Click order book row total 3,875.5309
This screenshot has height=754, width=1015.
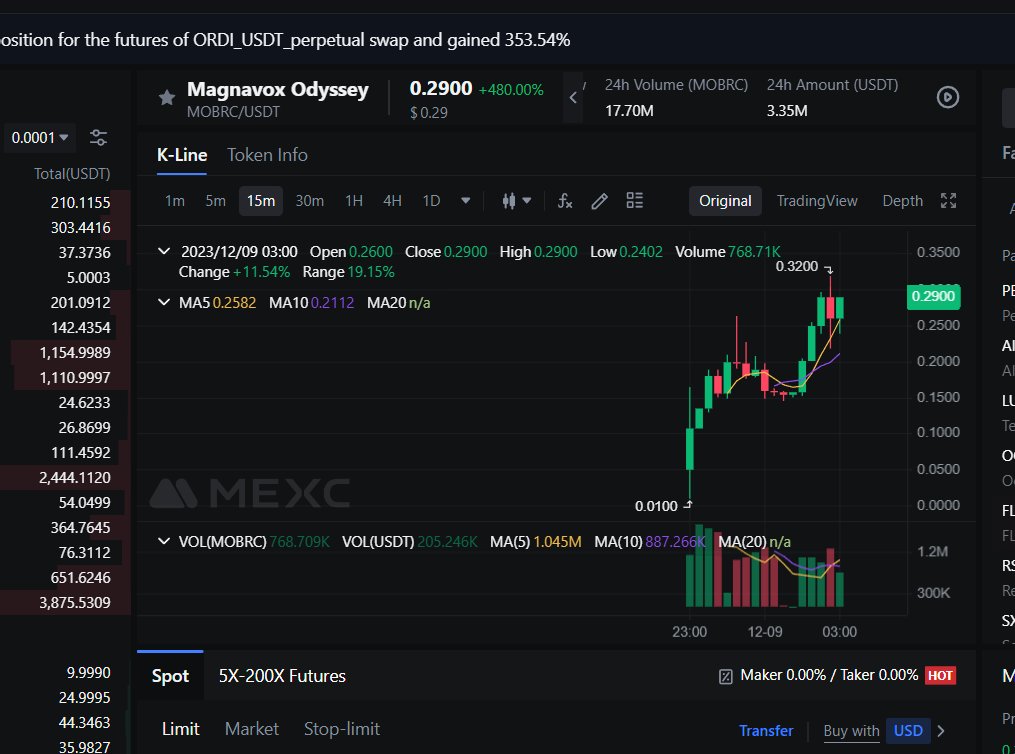point(65,603)
